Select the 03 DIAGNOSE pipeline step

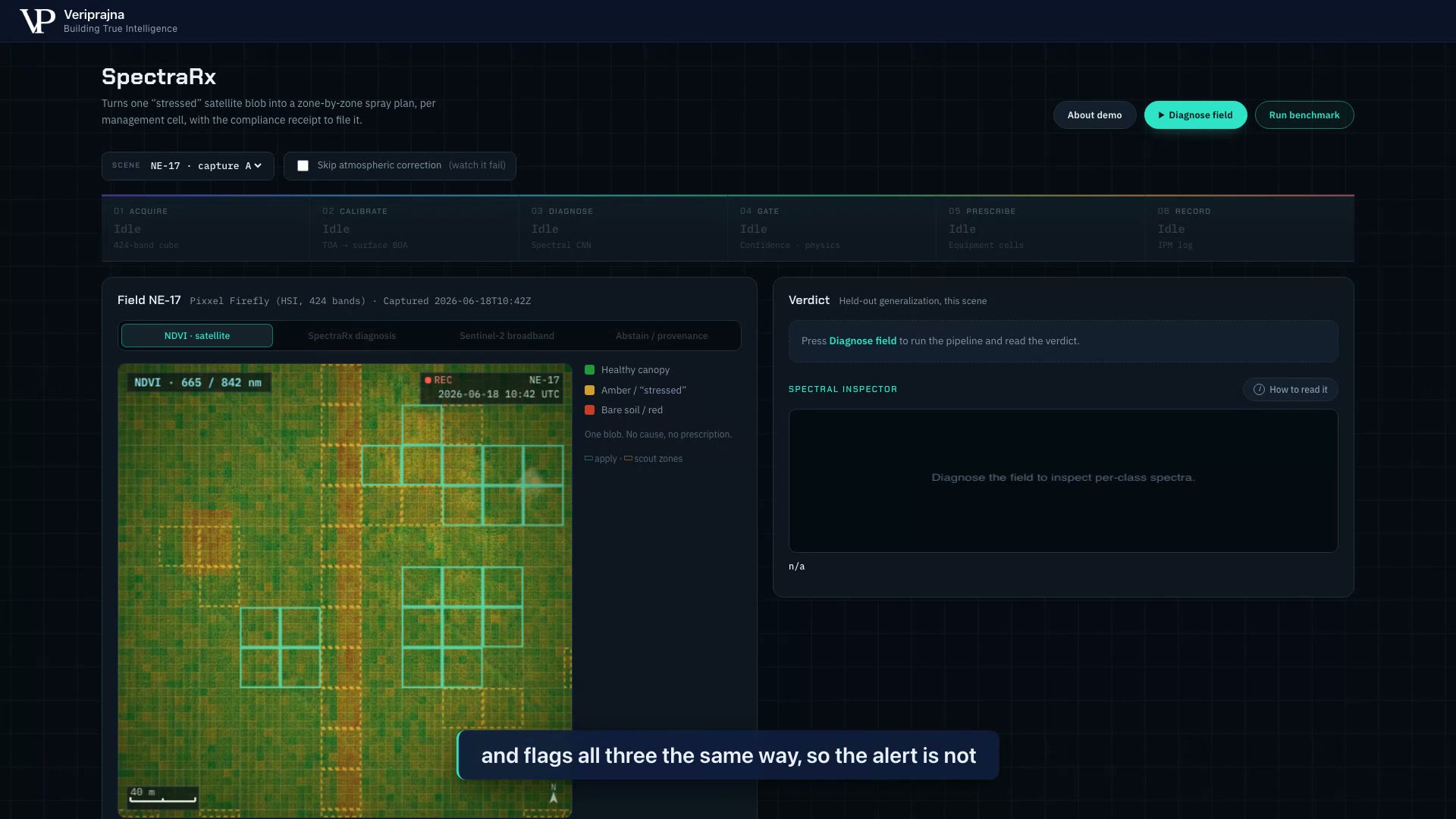(623, 228)
